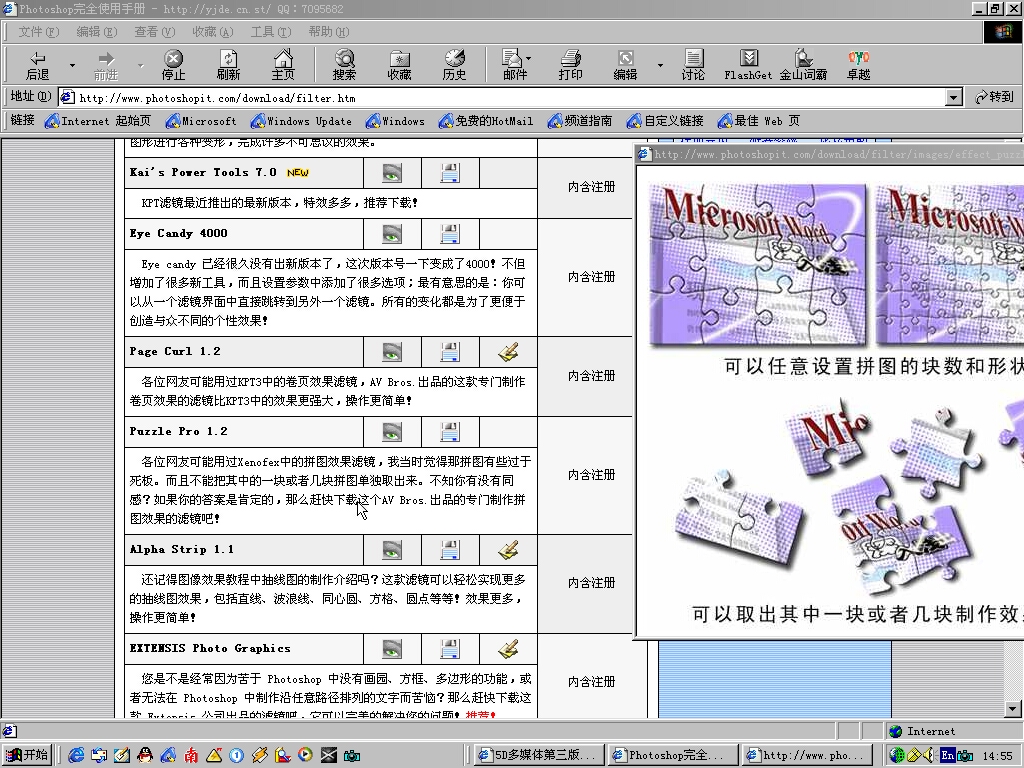The image size is (1024, 768).
Task: Click the page scrollbar down arrow
Action: [x=1013, y=709]
